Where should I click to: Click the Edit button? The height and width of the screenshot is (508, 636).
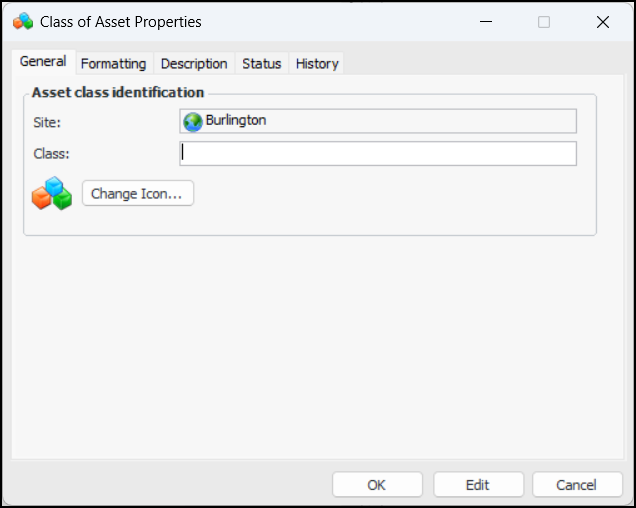(478, 485)
